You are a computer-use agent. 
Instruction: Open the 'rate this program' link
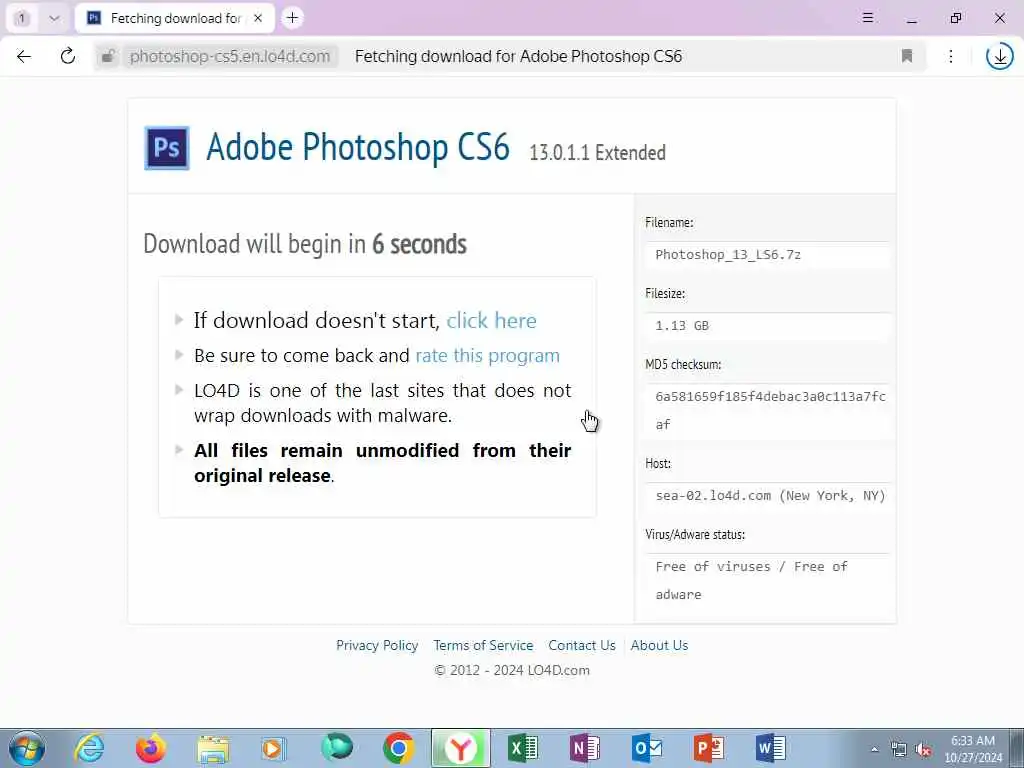(488, 355)
